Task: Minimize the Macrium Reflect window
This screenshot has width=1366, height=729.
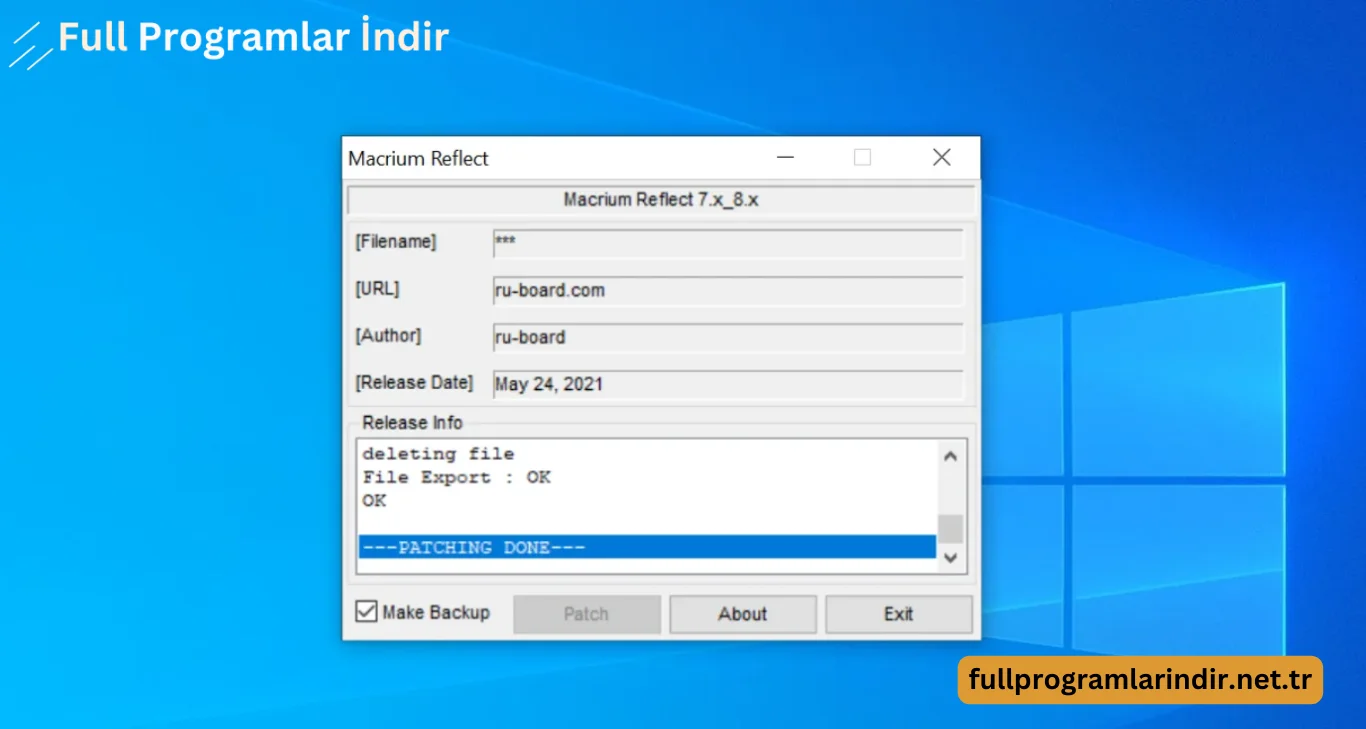Action: 786,158
